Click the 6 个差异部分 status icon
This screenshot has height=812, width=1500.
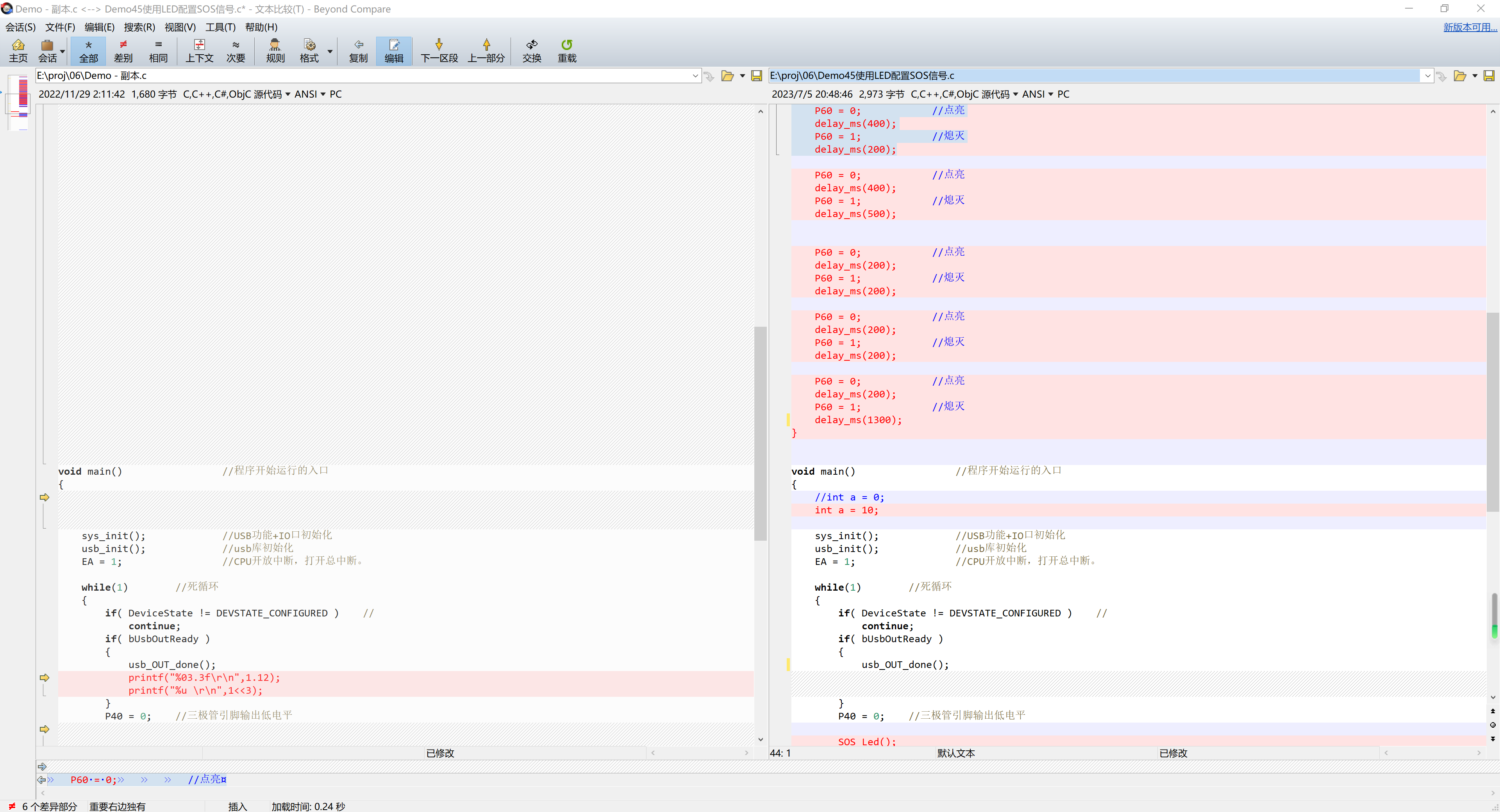click(12, 806)
